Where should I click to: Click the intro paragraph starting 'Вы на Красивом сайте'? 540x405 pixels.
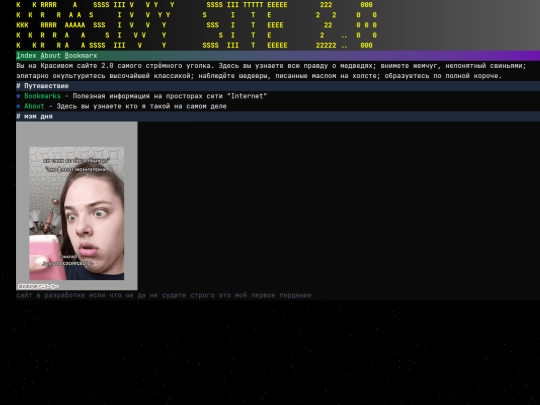coord(271,71)
